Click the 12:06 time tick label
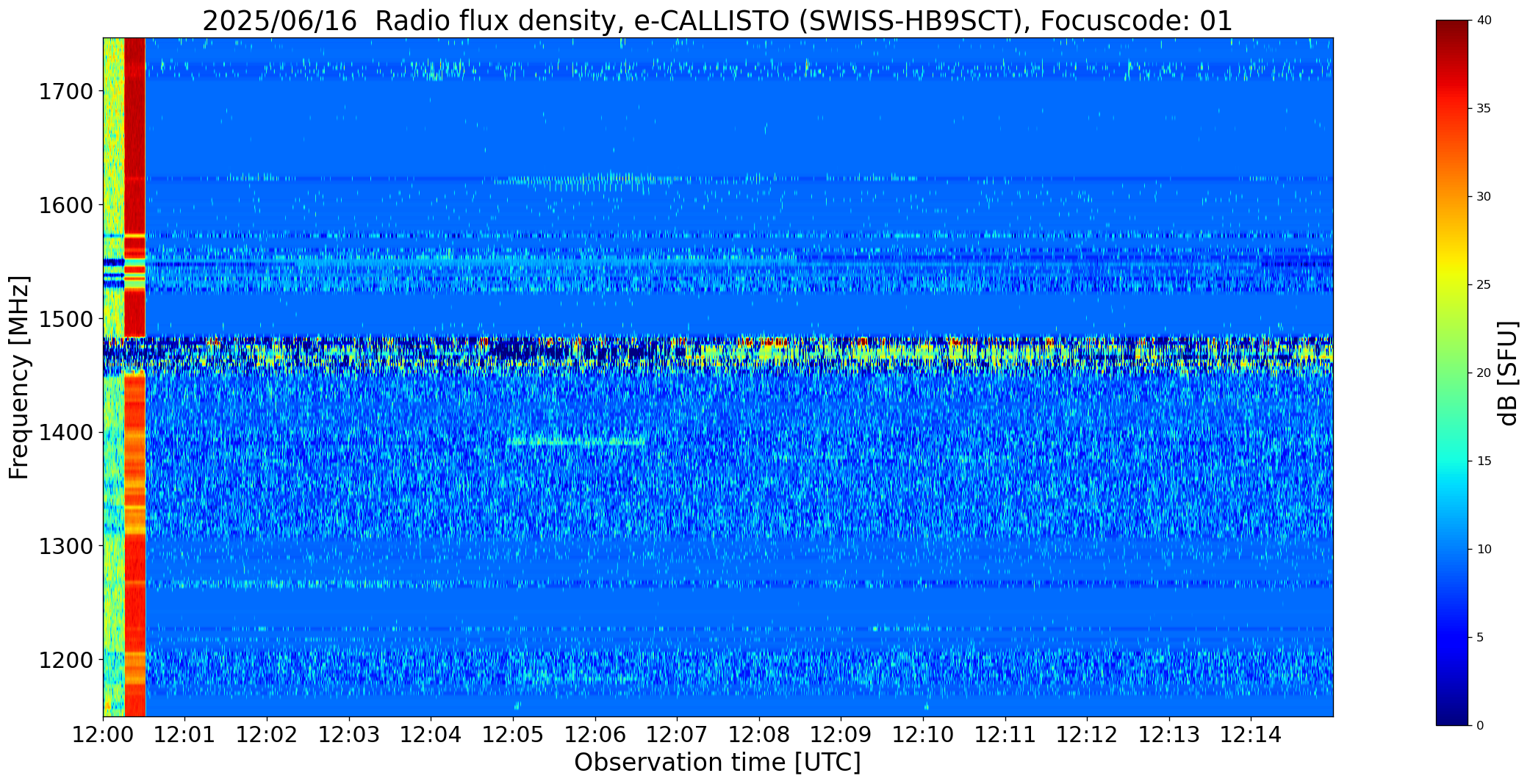This screenshot has height=784, width=1530. tap(595, 735)
